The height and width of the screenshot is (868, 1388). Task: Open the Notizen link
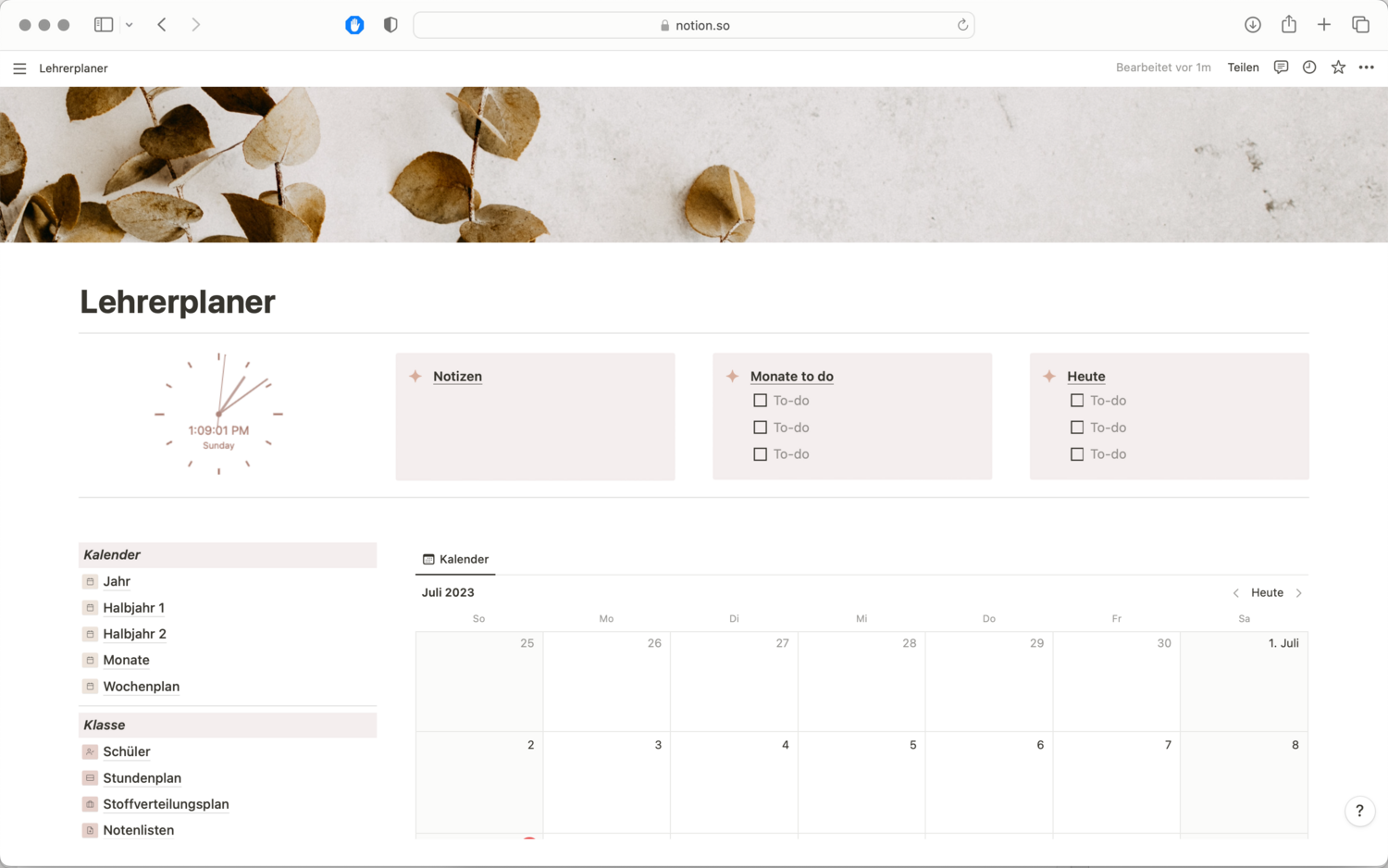coord(457,377)
